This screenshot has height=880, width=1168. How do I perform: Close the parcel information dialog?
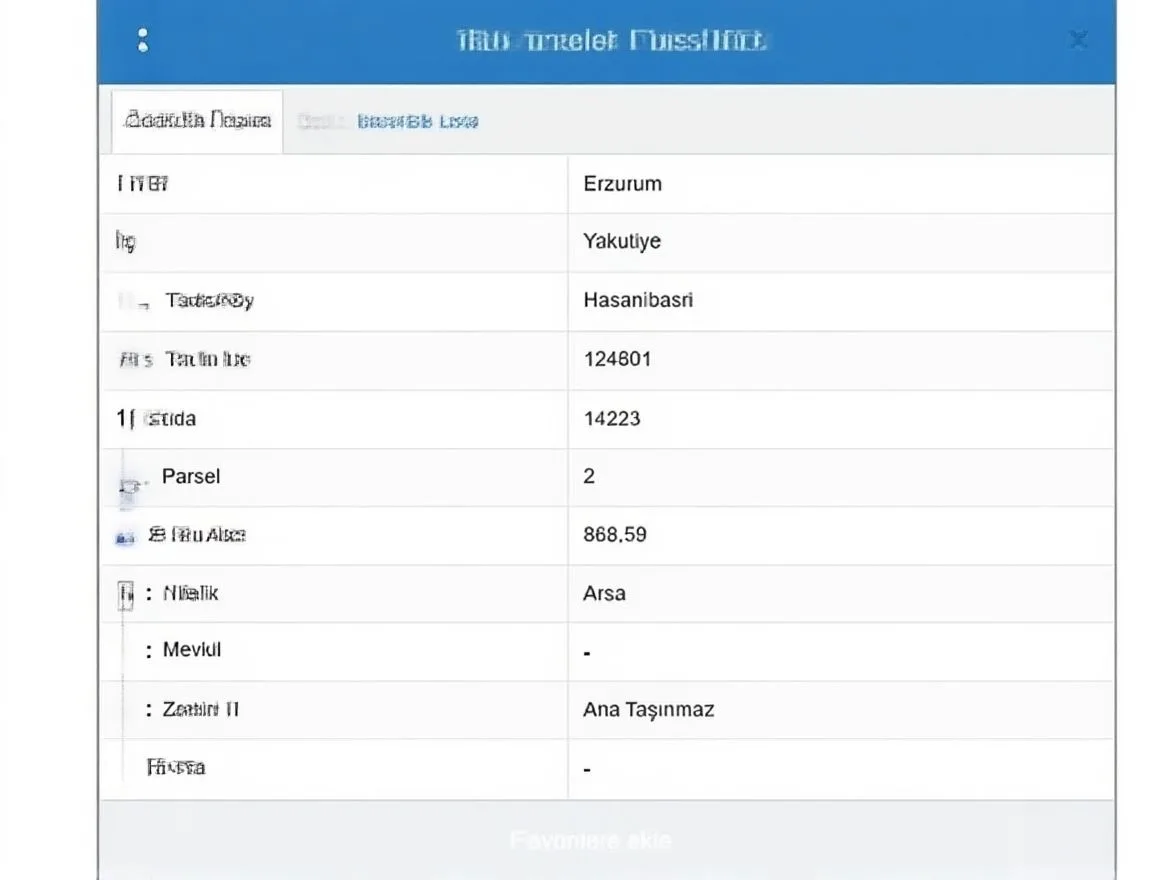[1078, 40]
